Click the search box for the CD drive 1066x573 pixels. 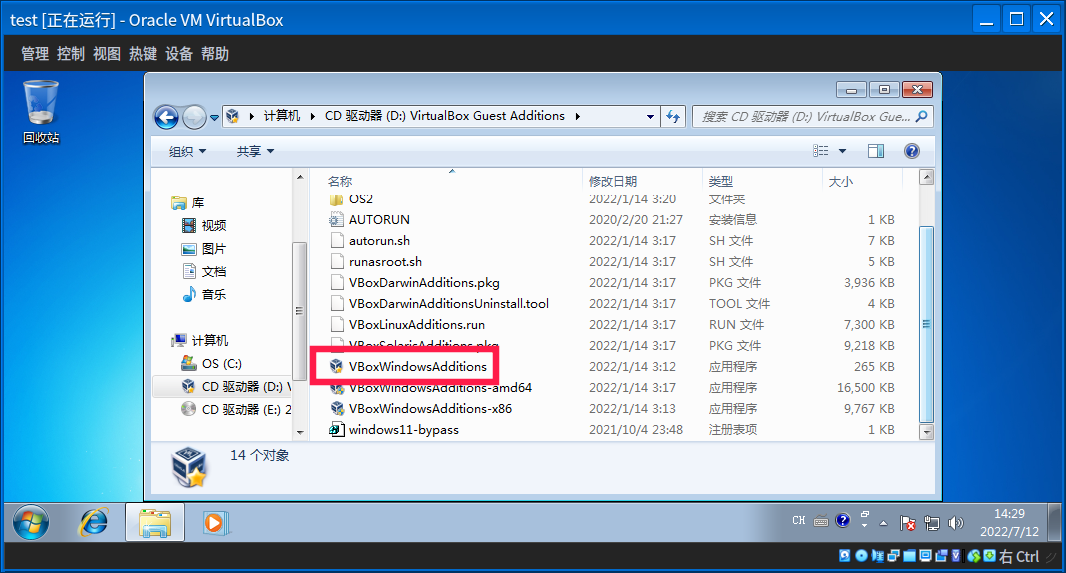tap(805, 117)
